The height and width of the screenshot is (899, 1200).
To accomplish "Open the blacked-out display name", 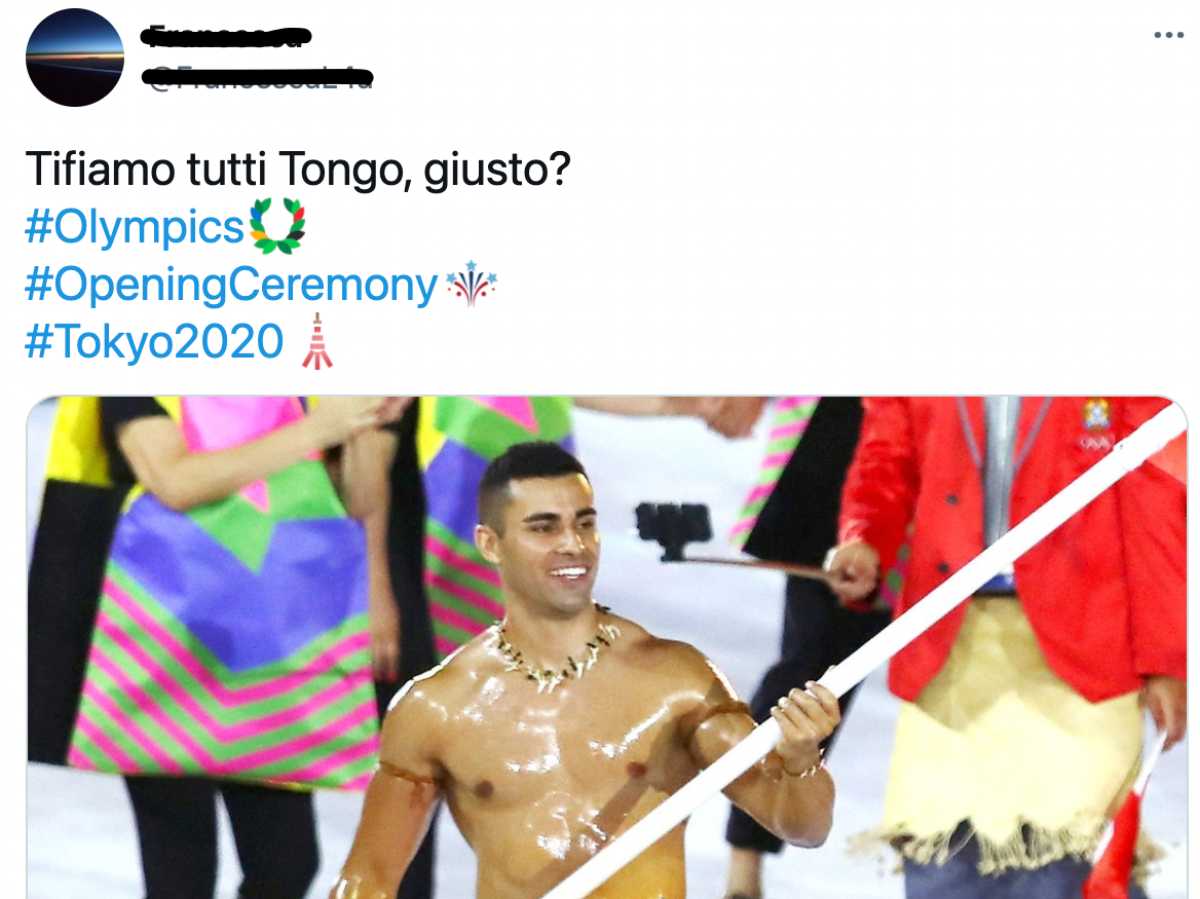I will pyautogui.click(x=227, y=38).
